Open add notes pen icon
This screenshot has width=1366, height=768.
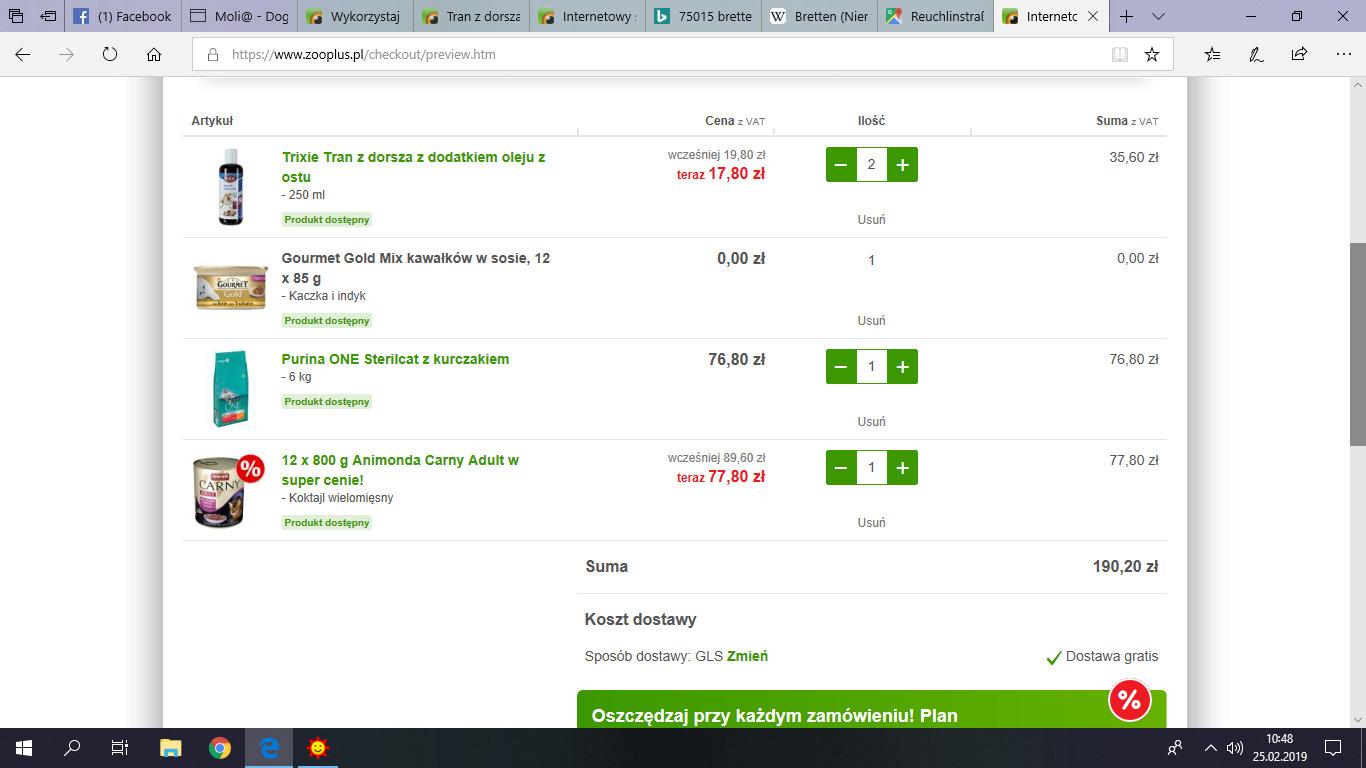pyautogui.click(x=1256, y=55)
